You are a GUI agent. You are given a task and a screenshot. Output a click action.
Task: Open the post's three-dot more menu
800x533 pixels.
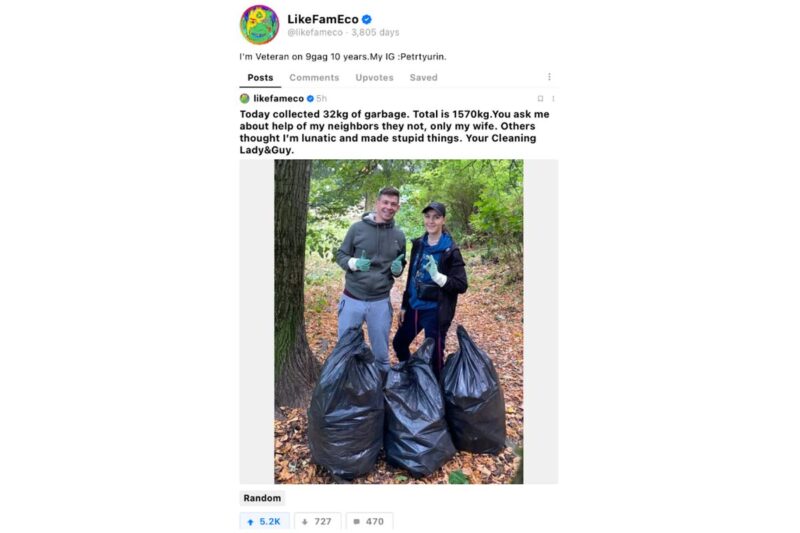[553, 98]
